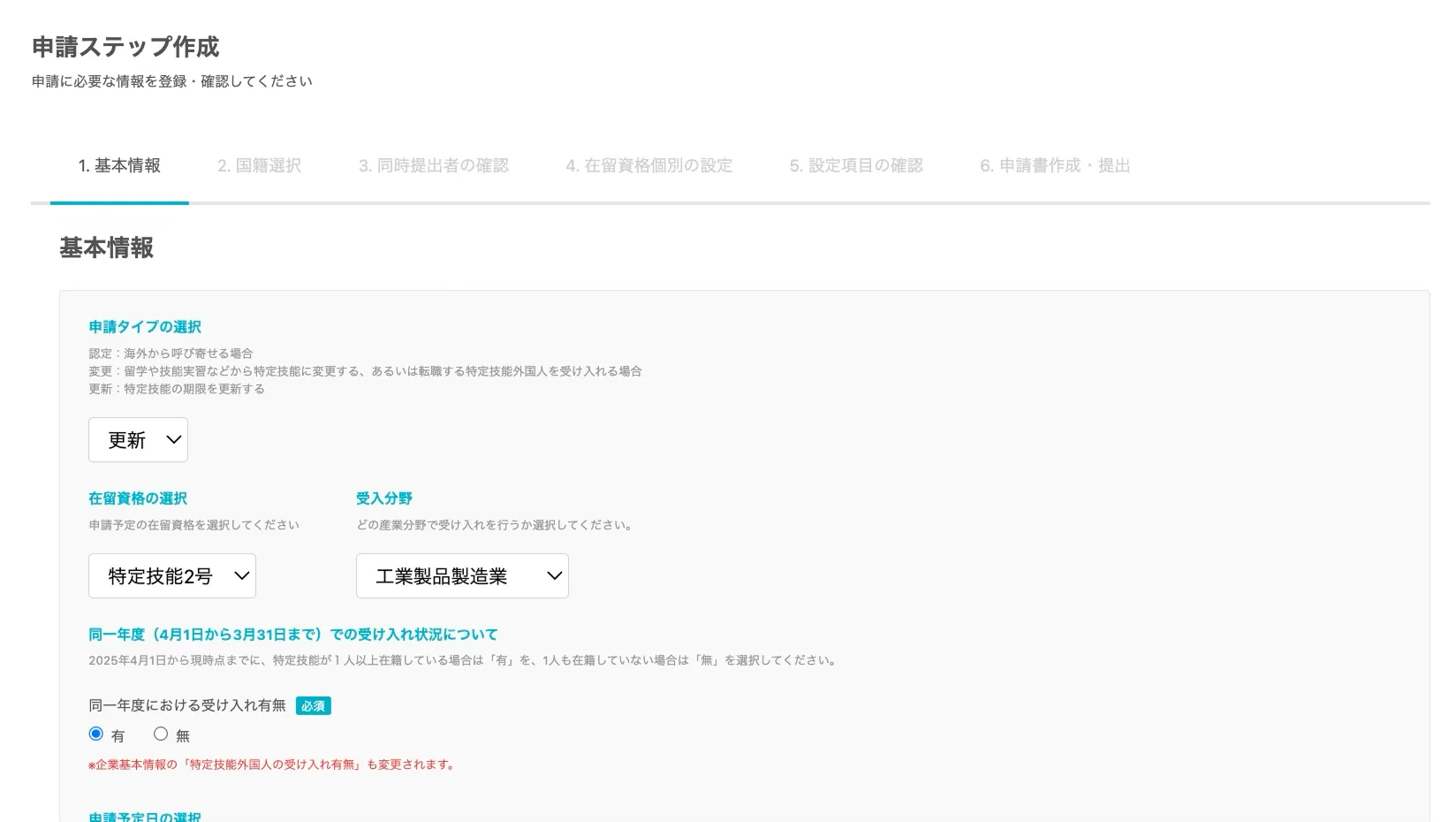This screenshot has width=1456, height=822.
Task: Open step 4 在留資格個別の設定
Action: point(648,165)
